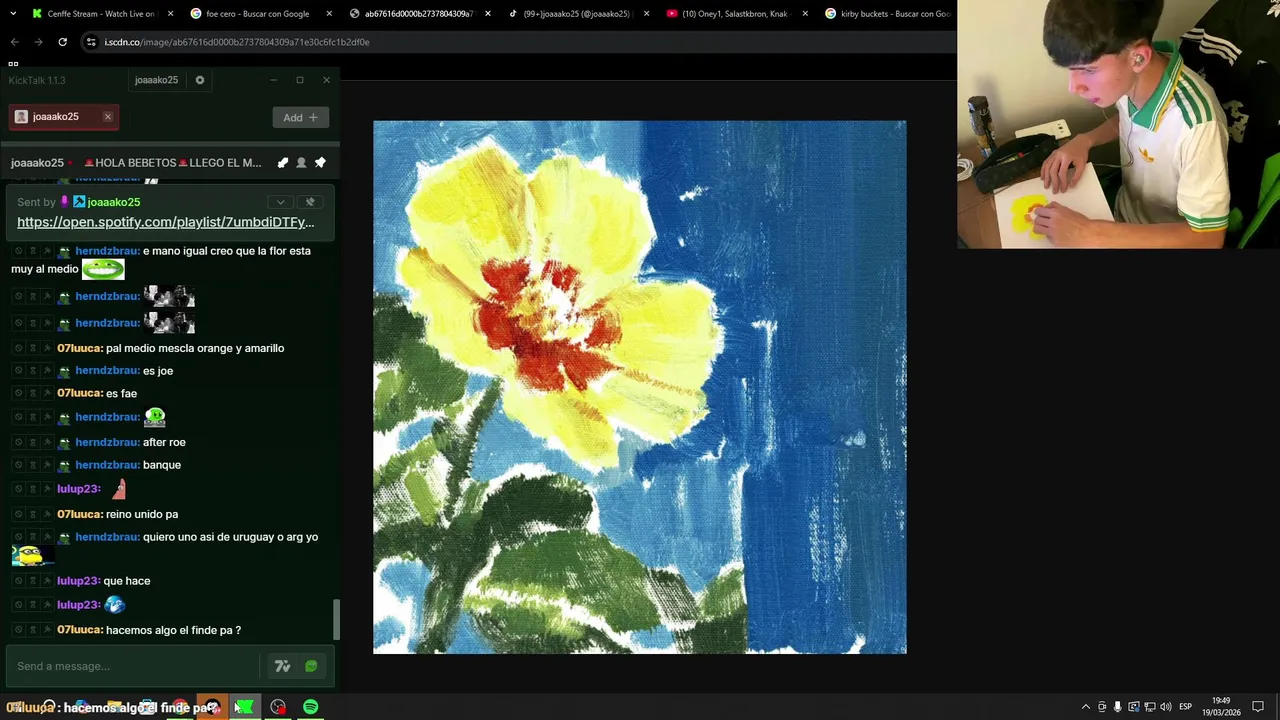
Task: Open taskbar clock and date
Action: click(x=1221, y=707)
